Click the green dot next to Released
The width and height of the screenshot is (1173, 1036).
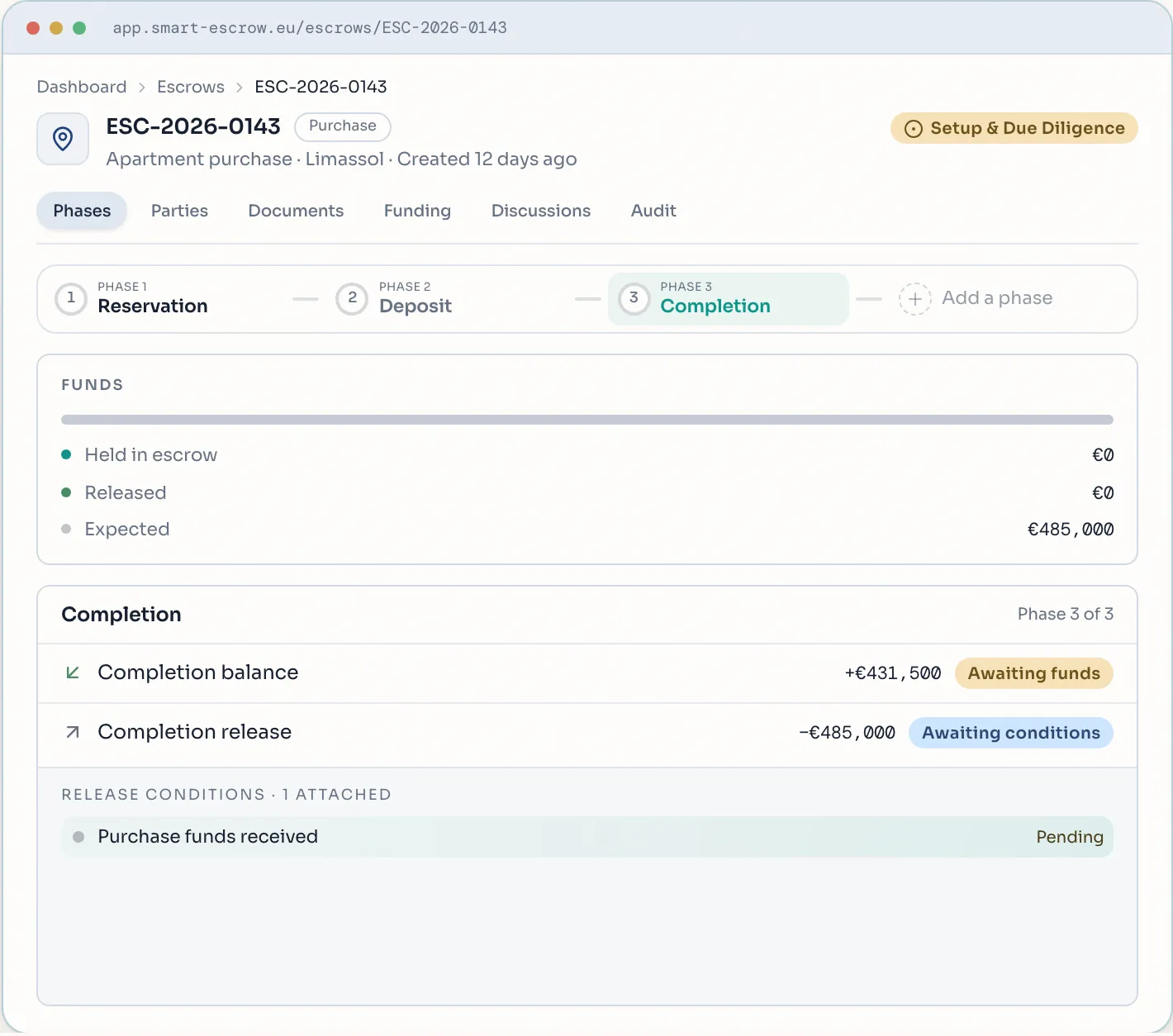(x=66, y=492)
